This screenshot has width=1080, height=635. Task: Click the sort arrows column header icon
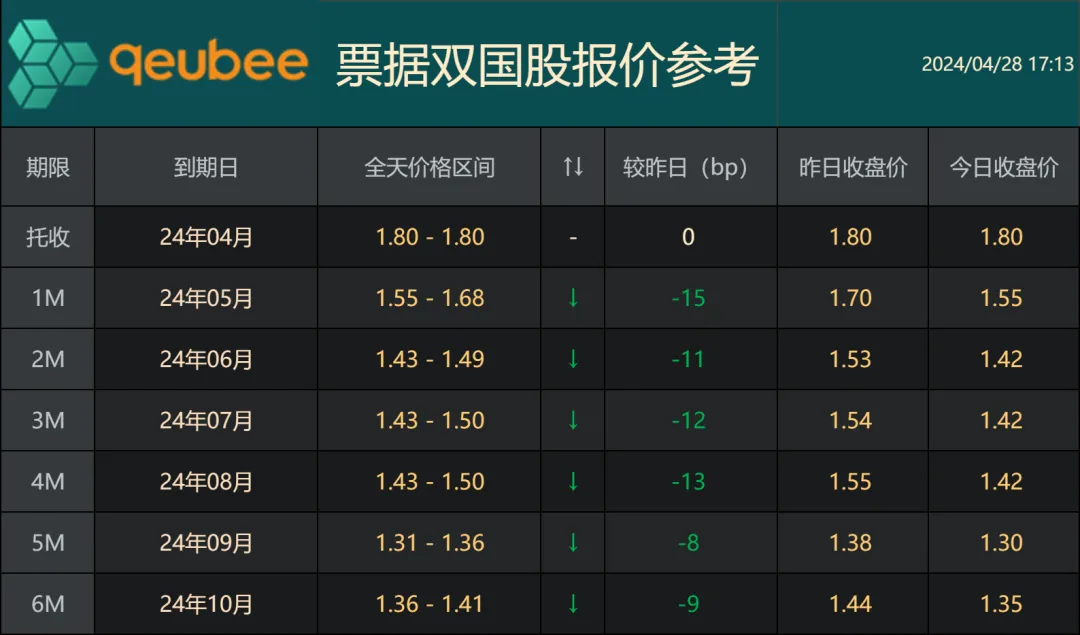click(x=573, y=167)
